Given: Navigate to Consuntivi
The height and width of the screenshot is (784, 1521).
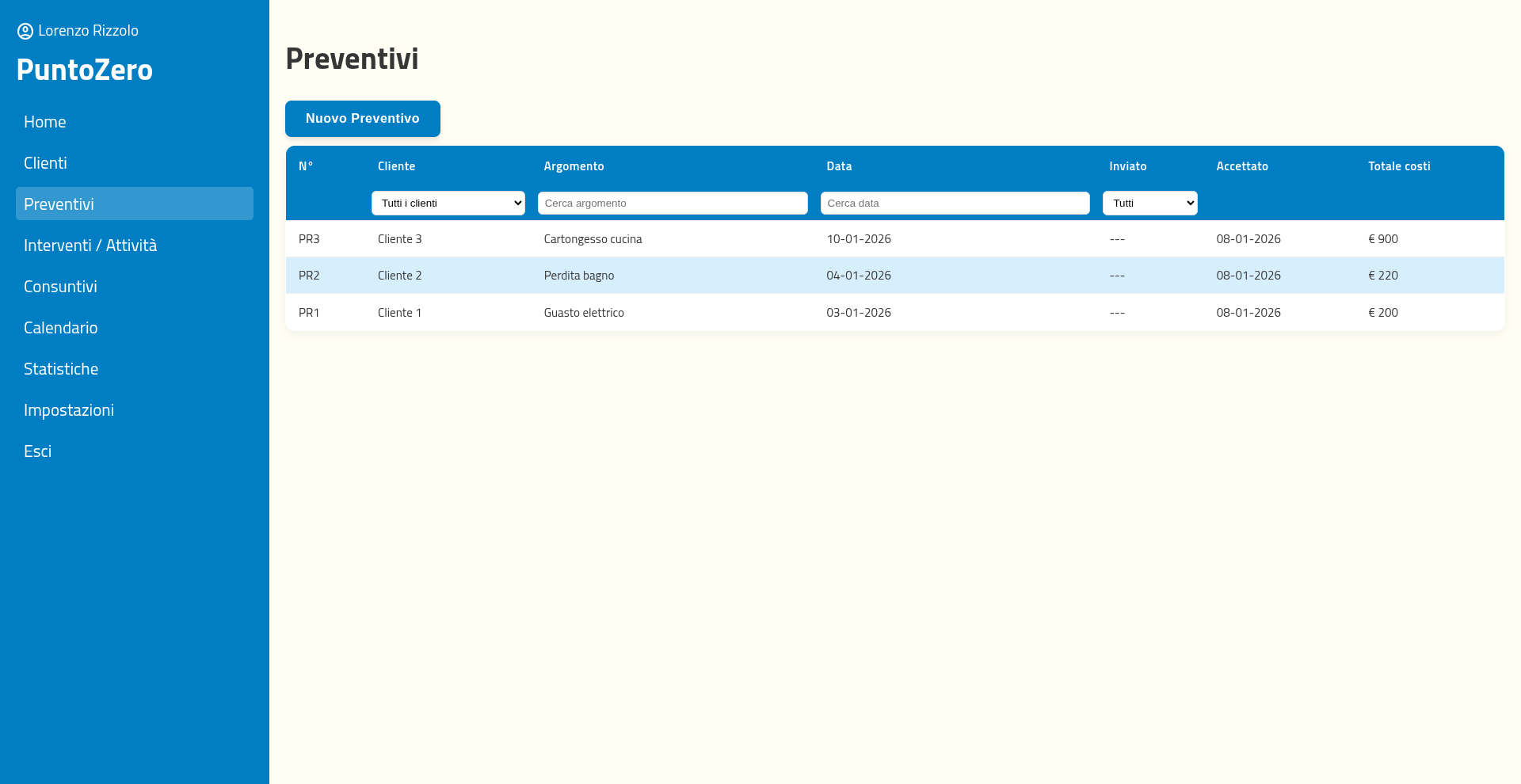Looking at the screenshot, I should pyautogui.click(x=60, y=287).
